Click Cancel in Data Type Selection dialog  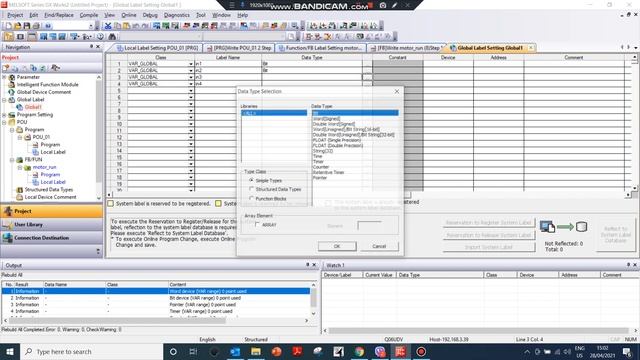[379, 246]
